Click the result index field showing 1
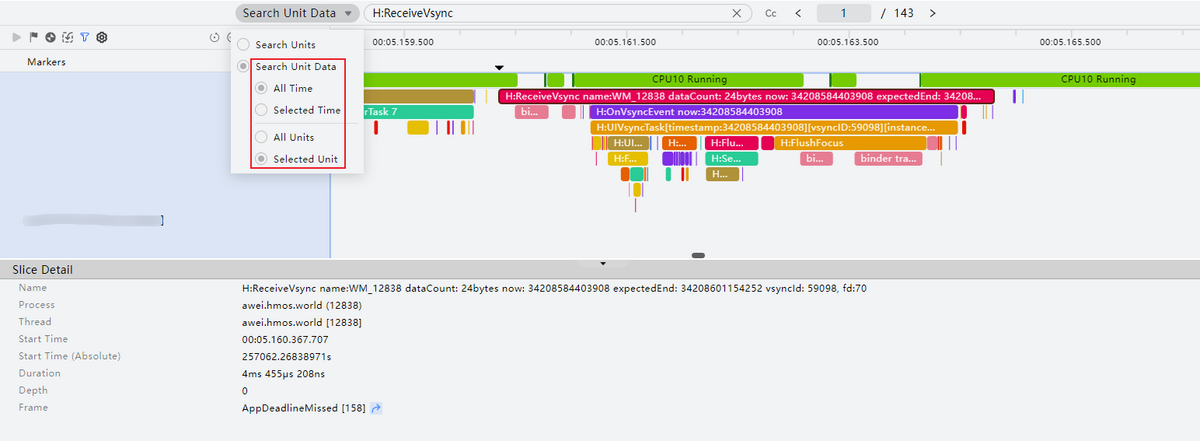Screen dimensions: 1200x441 click(x=843, y=13)
